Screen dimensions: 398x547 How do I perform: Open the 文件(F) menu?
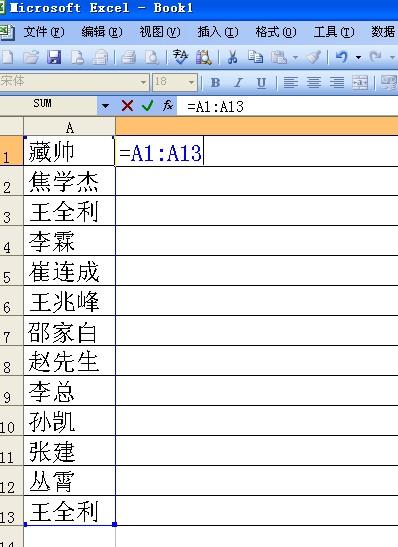coord(44,32)
